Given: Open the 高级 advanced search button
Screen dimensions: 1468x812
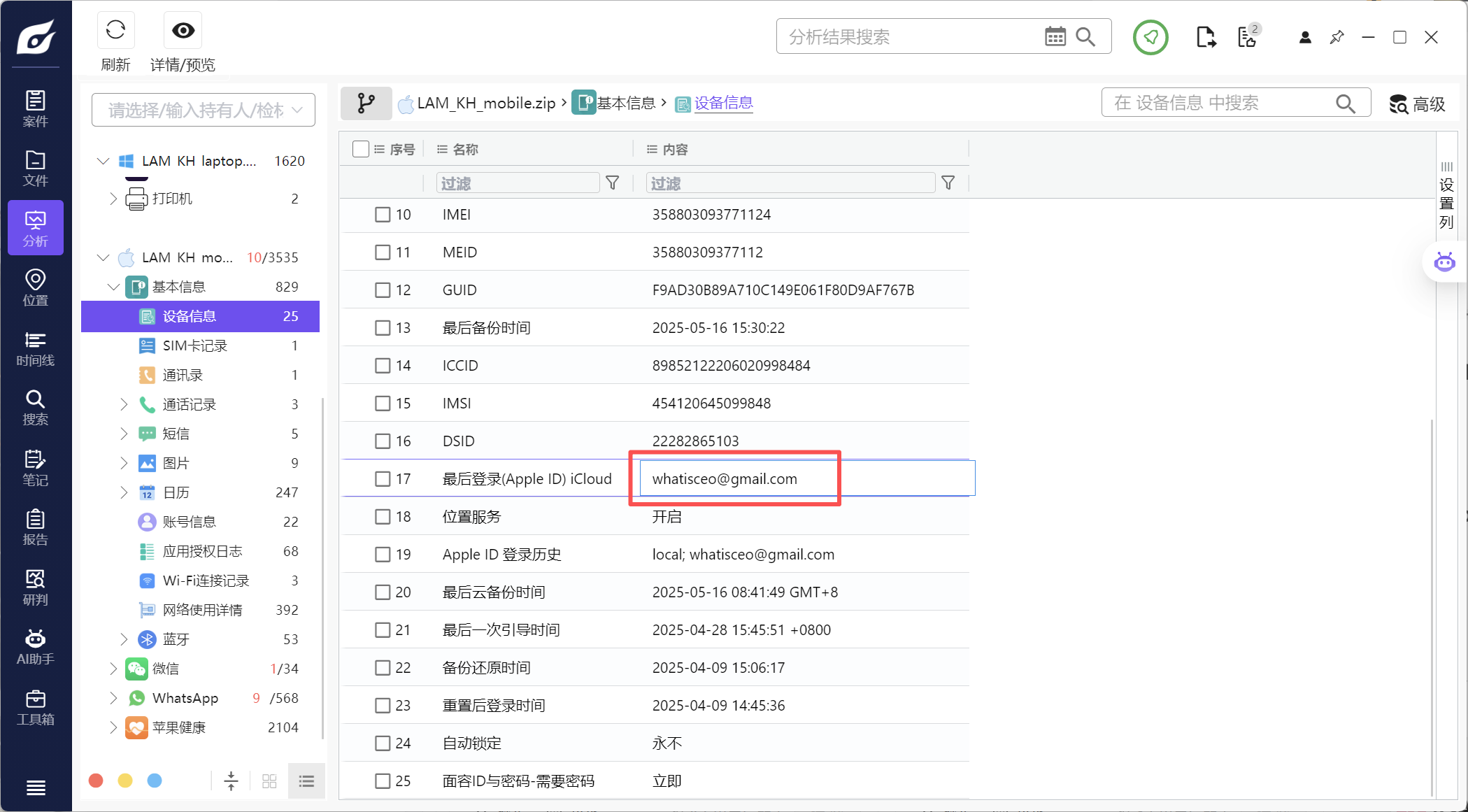Looking at the screenshot, I should [1417, 104].
